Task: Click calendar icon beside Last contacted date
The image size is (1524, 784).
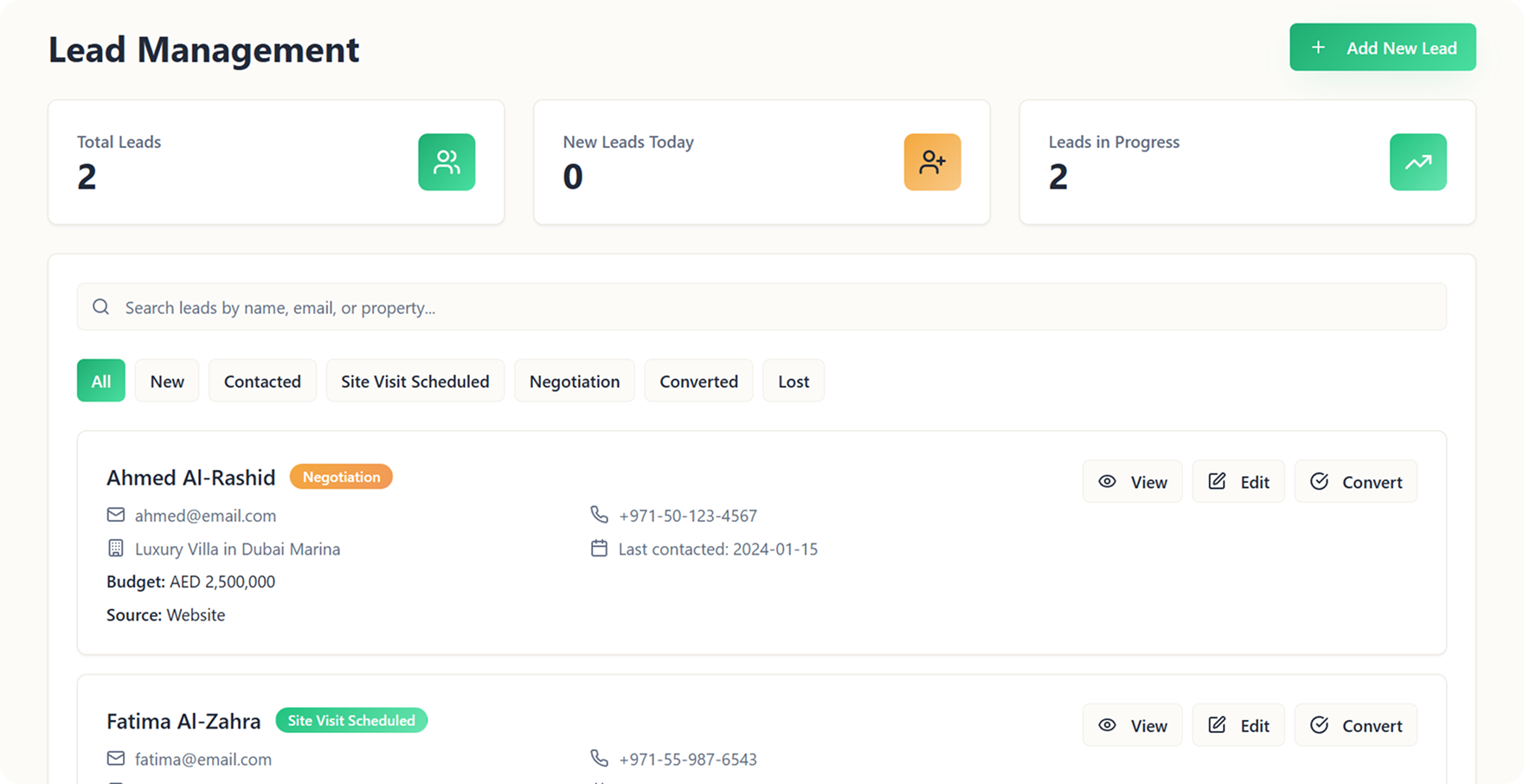Action: pyautogui.click(x=599, y=548)
